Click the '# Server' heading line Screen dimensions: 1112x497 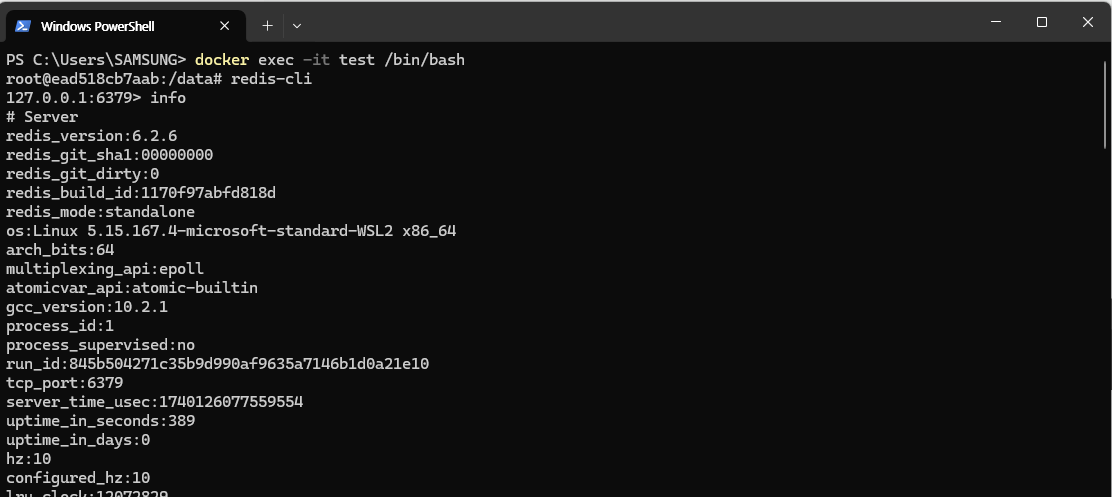(42, 117)
